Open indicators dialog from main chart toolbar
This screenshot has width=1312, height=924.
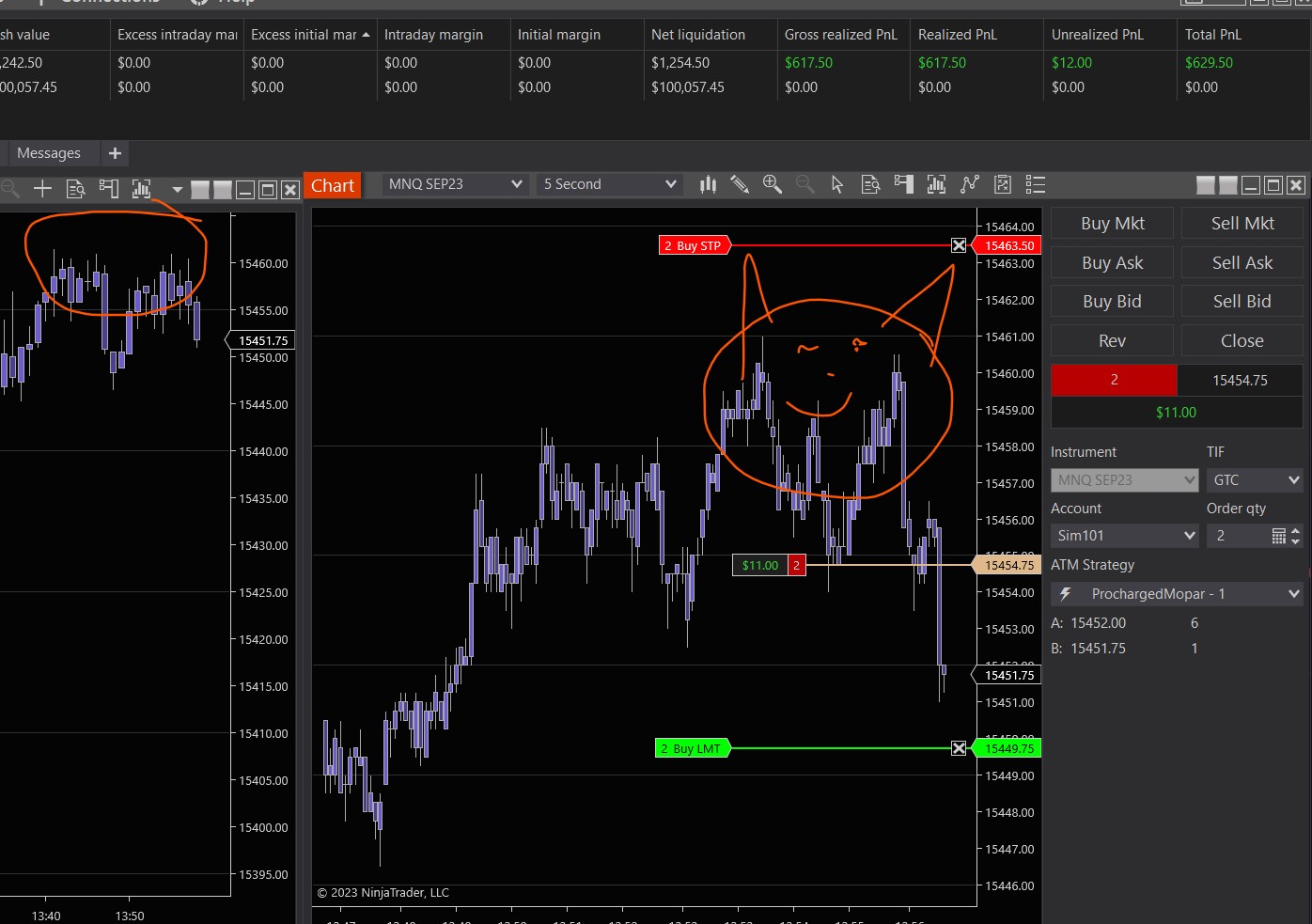coord(936,184)
